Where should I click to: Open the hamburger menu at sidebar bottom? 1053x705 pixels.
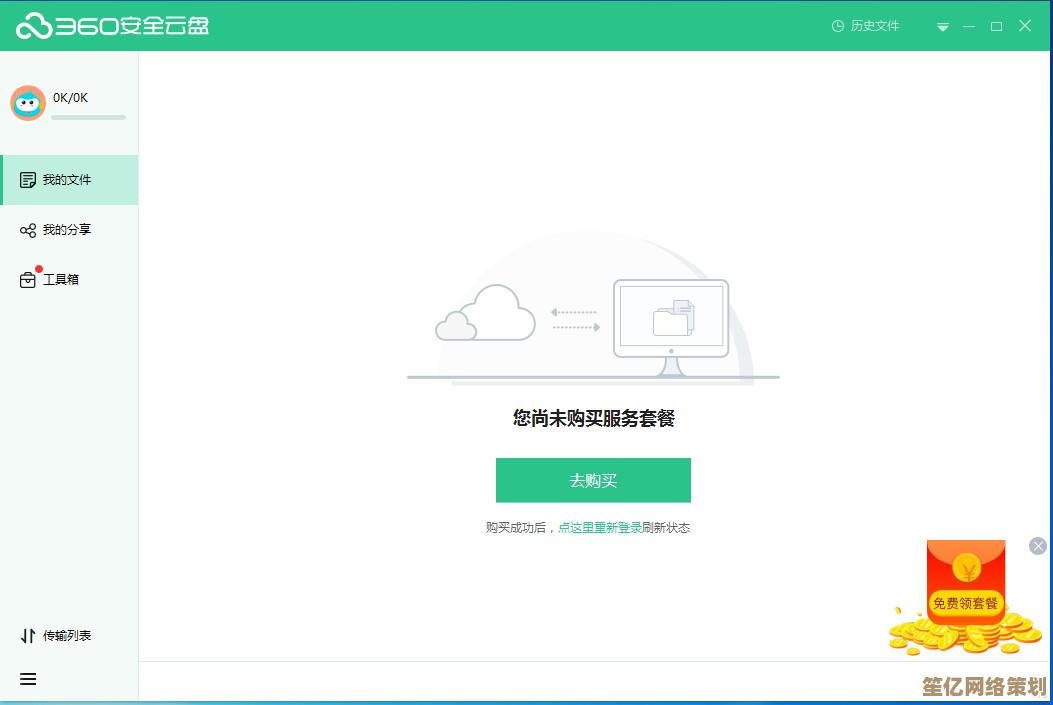coord(28,679)
